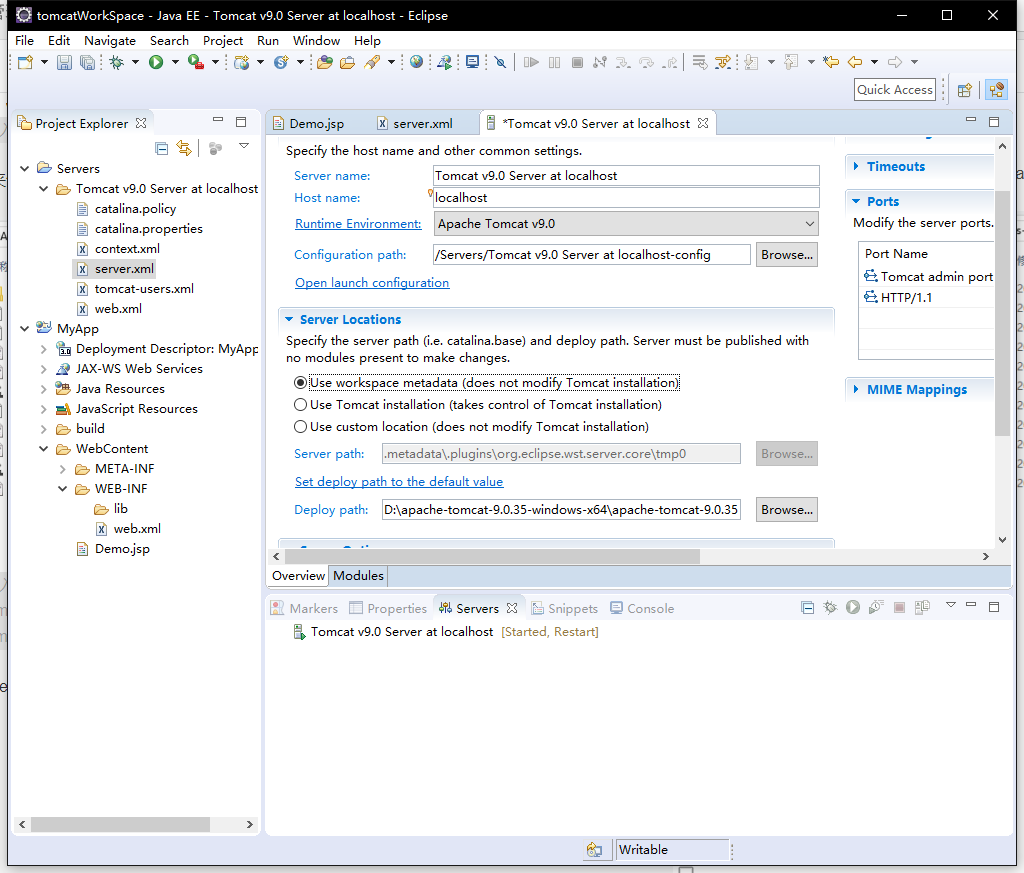The width and height of the screenshot is (1024, 873).
Task: Save the editor with the floppy icon
Action: [64, 62]
